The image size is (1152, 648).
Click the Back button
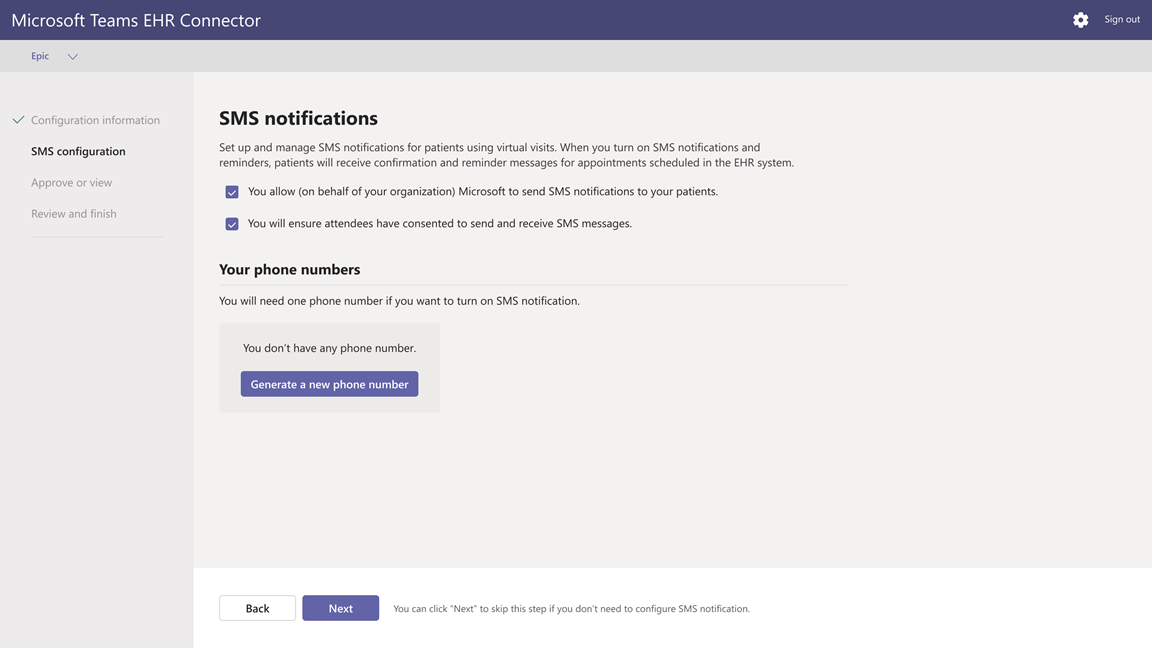(257, 608)
